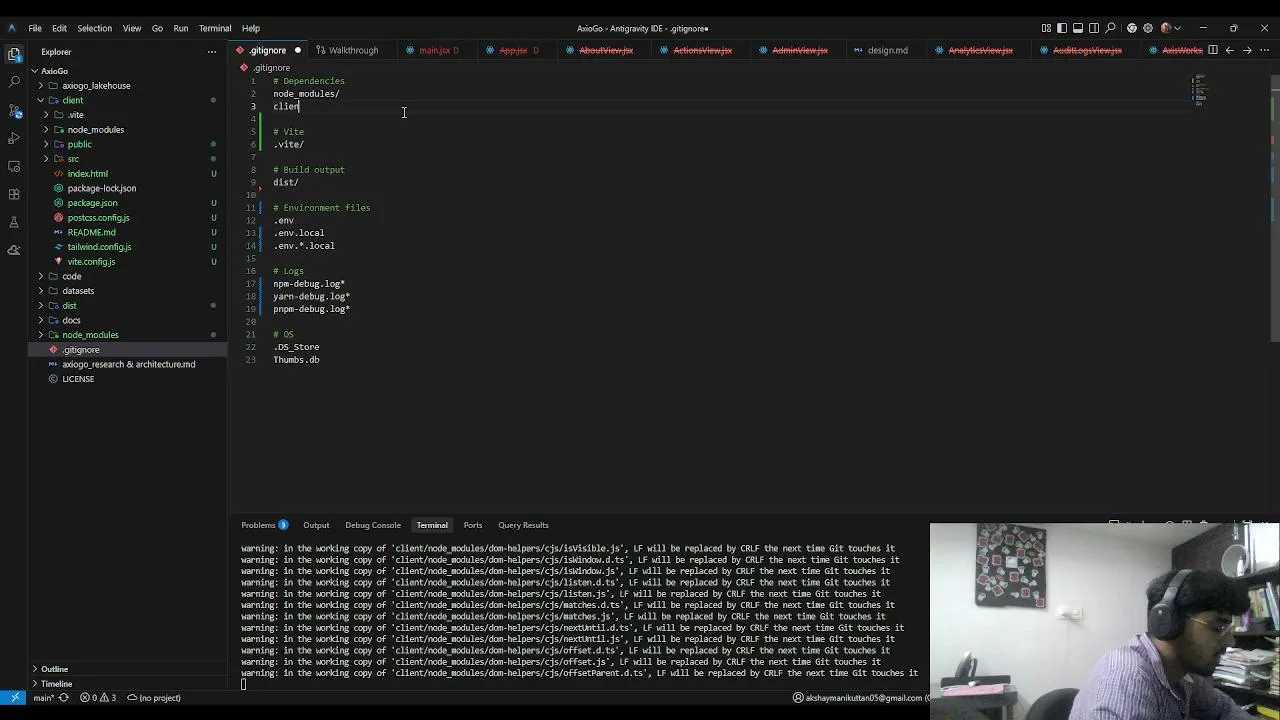Click the remote window icon in status bar
This screenshot has width=1280, height=720.
pyautogui.click(x=14, y=698)
